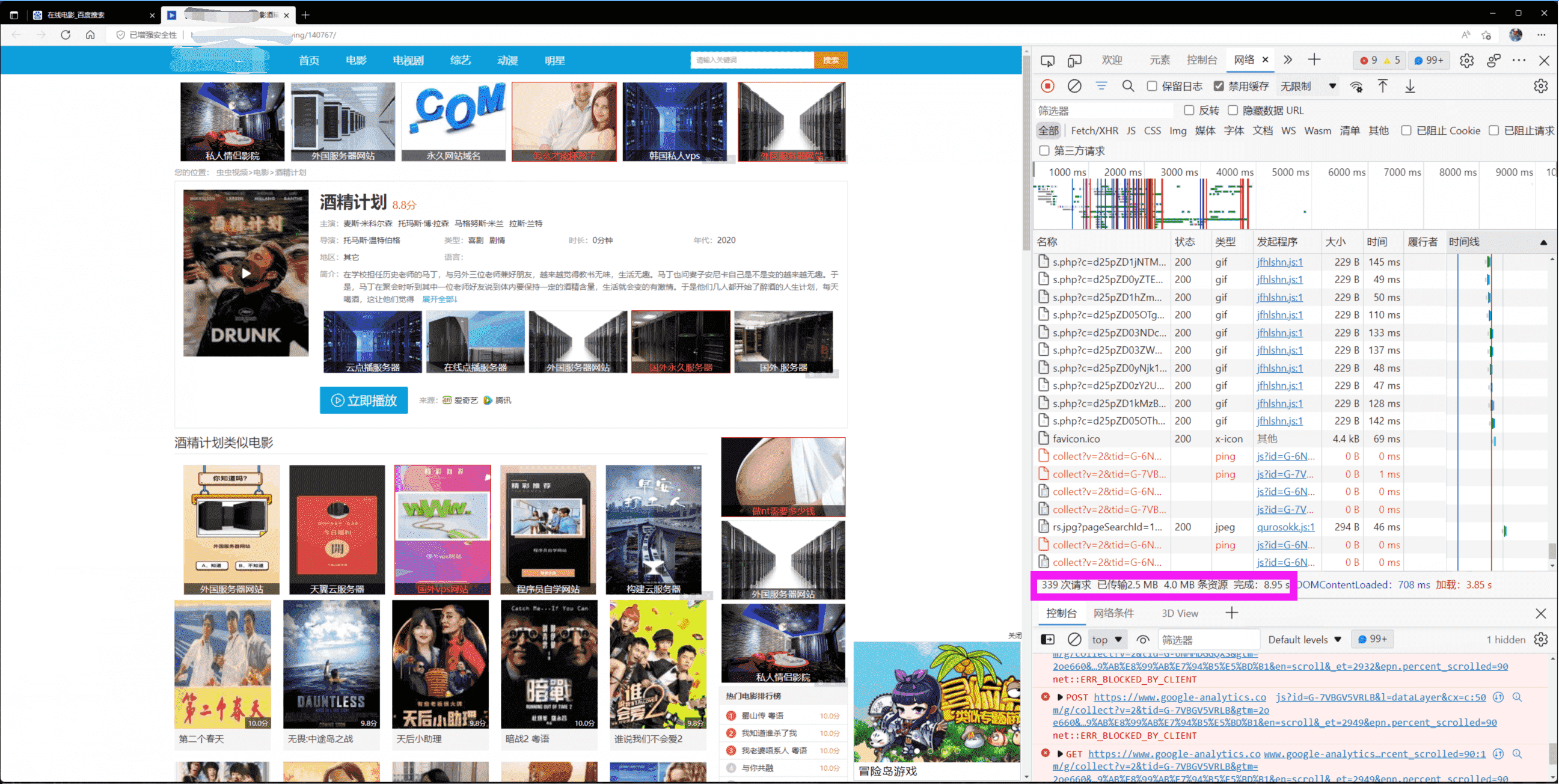Open the network search panel
This screenshot has height=784, width=1559.
[1128, 86]
